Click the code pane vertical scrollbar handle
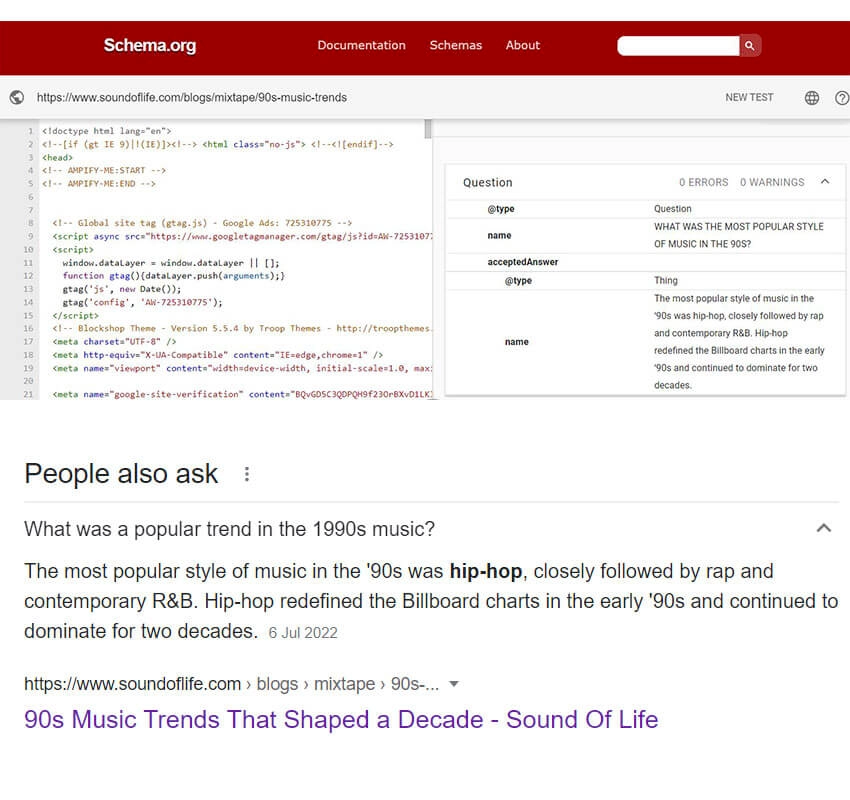This screenshot has width=850, height=800. click(x=428, y=129)
